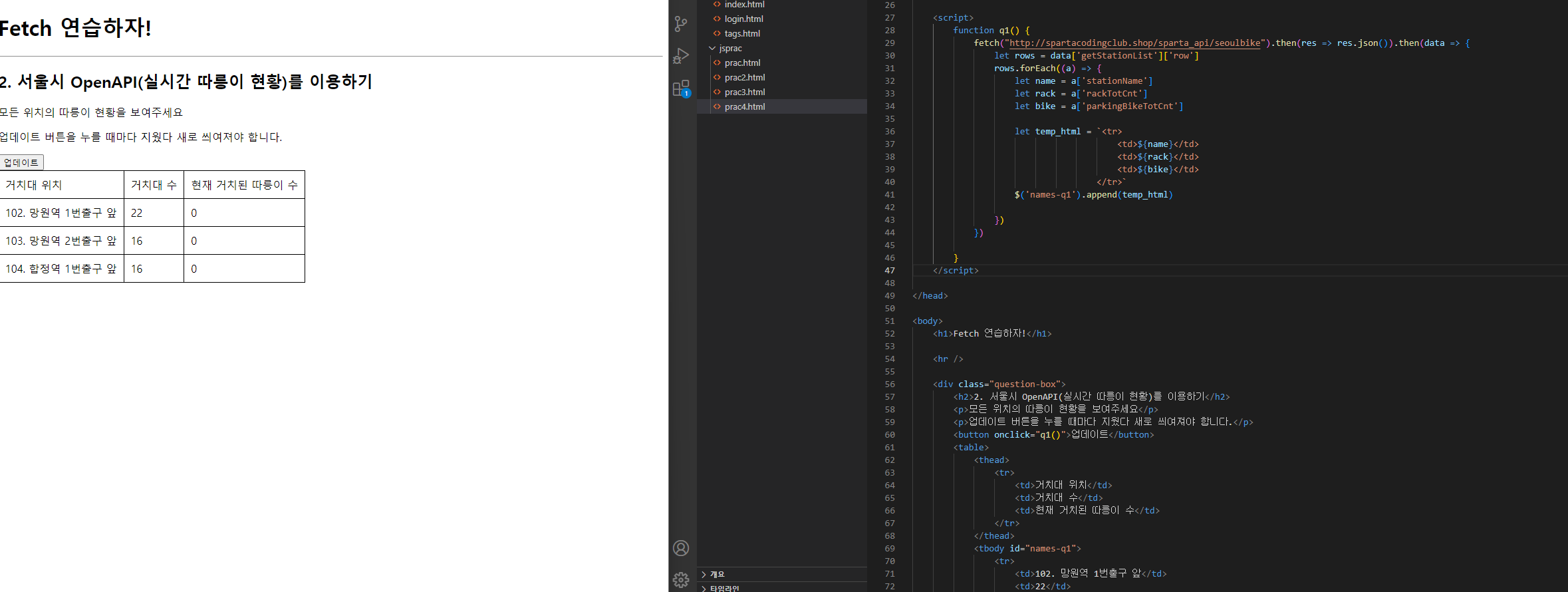Click the closing '</script>' tag in code
Screen dimensions: 1568x592
[x=956, y=271]
